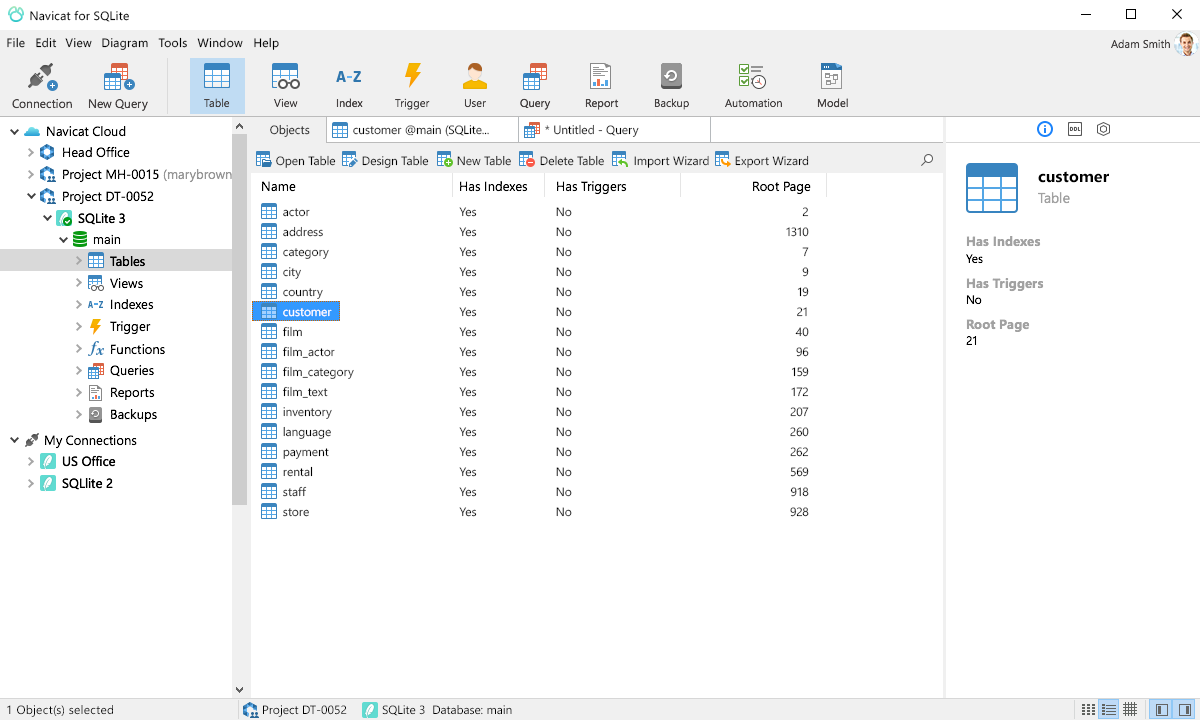View the DDL of the customer table
This screenshot has height=720, width=1200.
coord(1074,129)
